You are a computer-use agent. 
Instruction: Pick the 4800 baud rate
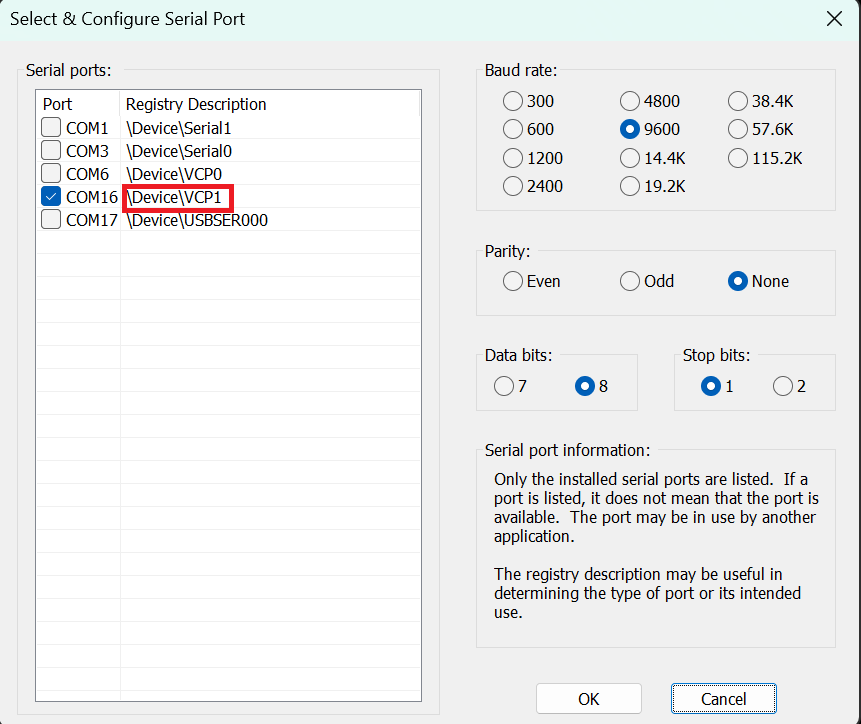point(630,101)
